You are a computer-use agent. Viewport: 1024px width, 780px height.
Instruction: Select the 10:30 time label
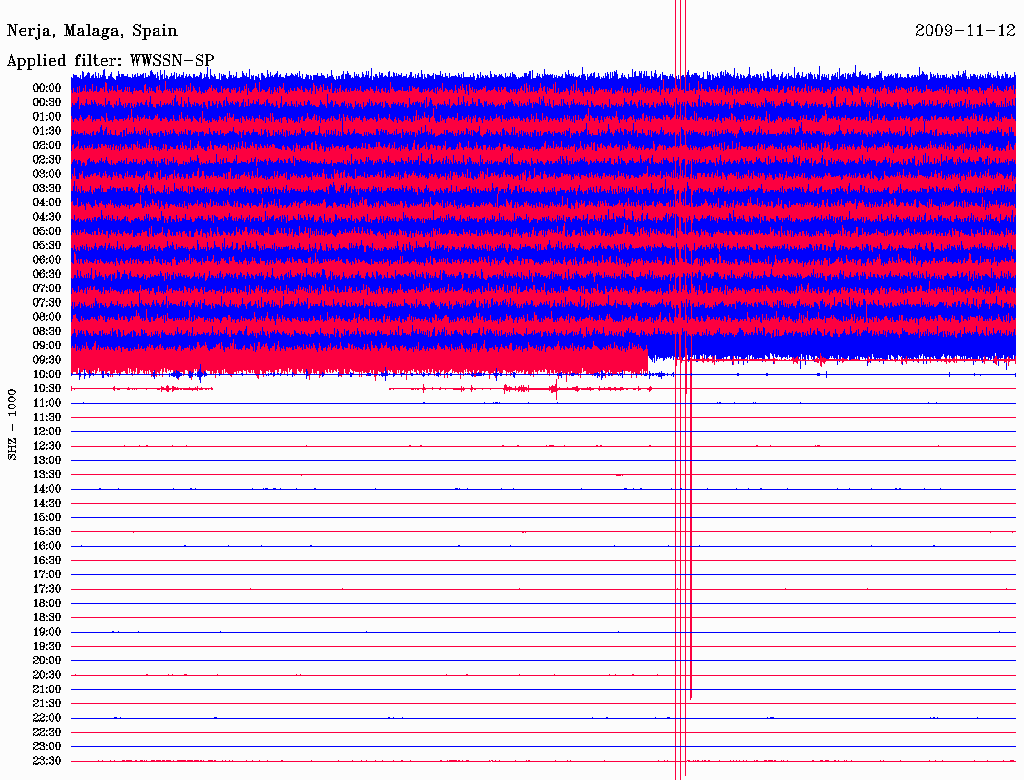coord(47,389)
